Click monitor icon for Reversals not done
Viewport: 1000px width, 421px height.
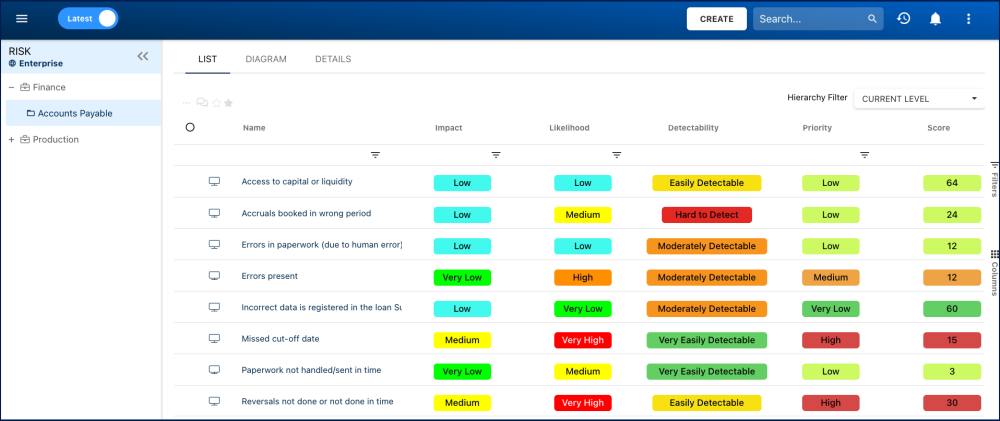[x=214, y=401]
